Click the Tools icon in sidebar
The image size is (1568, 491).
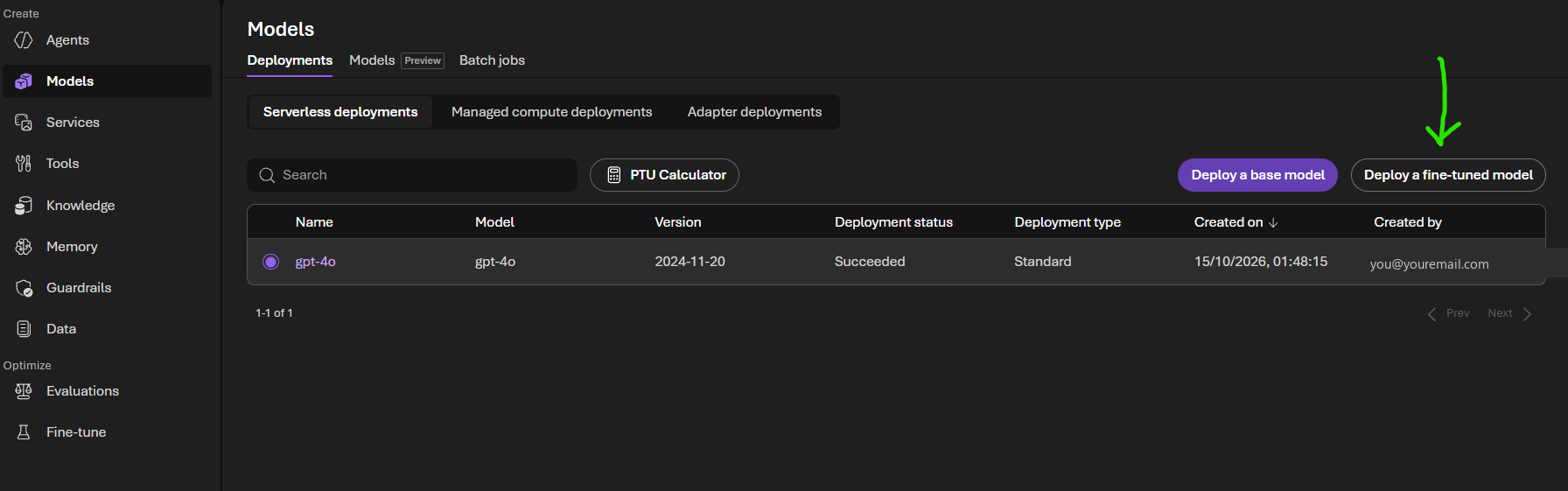(24, 164)
